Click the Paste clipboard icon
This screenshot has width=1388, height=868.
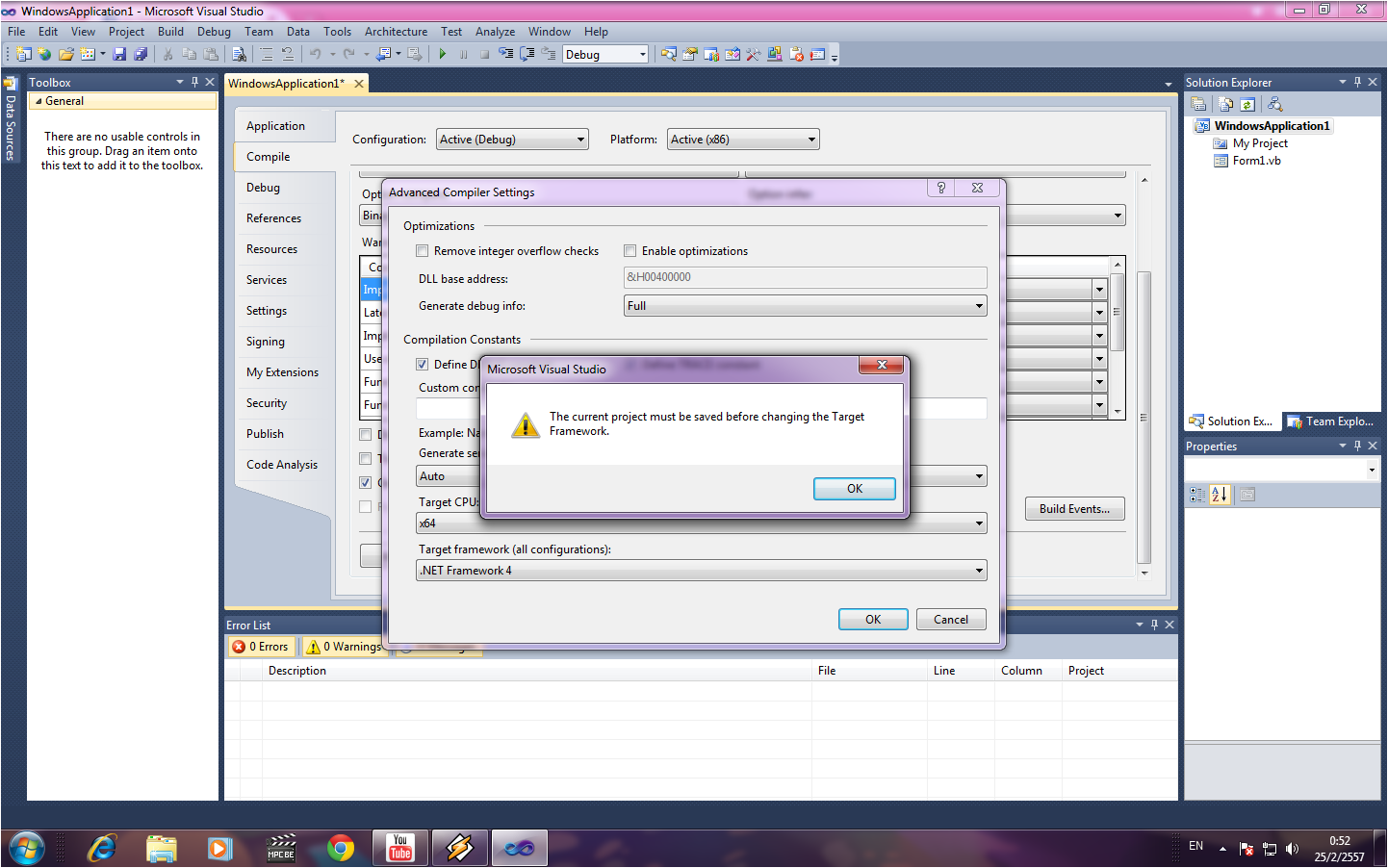click(x=210, y=55)
